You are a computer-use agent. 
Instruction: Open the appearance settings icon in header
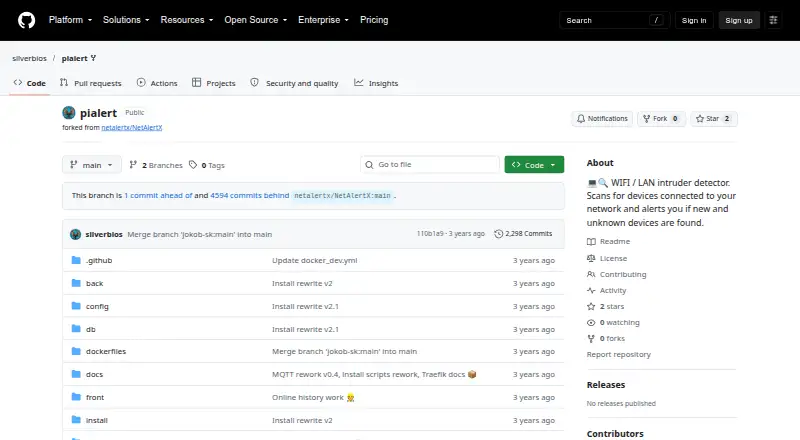pos(773,20)
